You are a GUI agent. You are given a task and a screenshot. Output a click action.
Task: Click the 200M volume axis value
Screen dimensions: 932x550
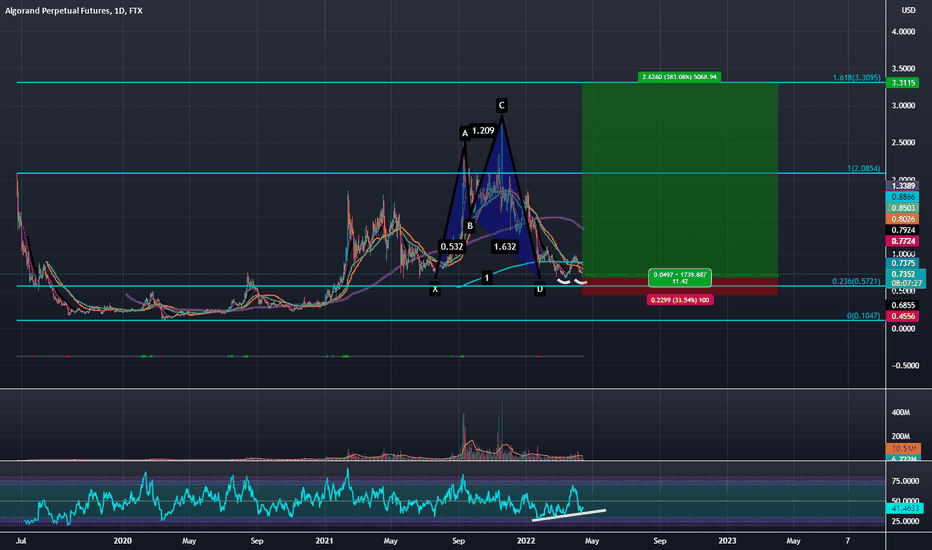click(900, 436)
